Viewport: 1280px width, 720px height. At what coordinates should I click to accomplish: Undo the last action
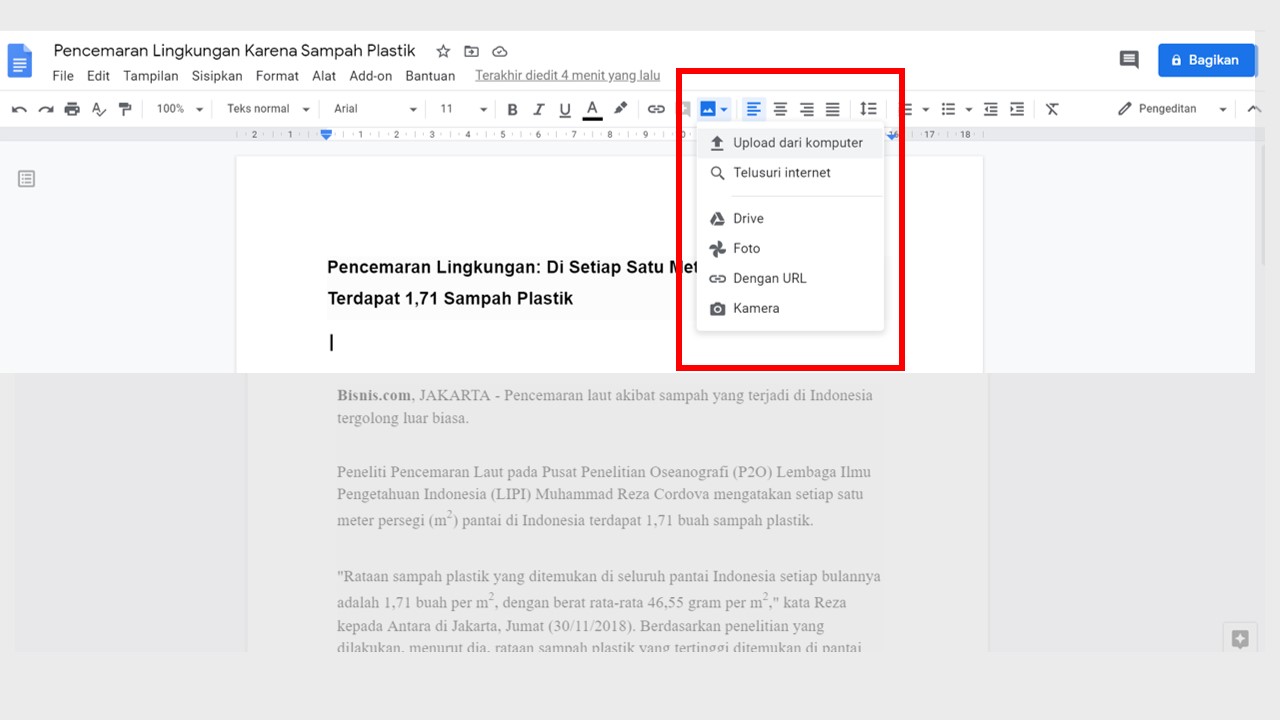19,109
